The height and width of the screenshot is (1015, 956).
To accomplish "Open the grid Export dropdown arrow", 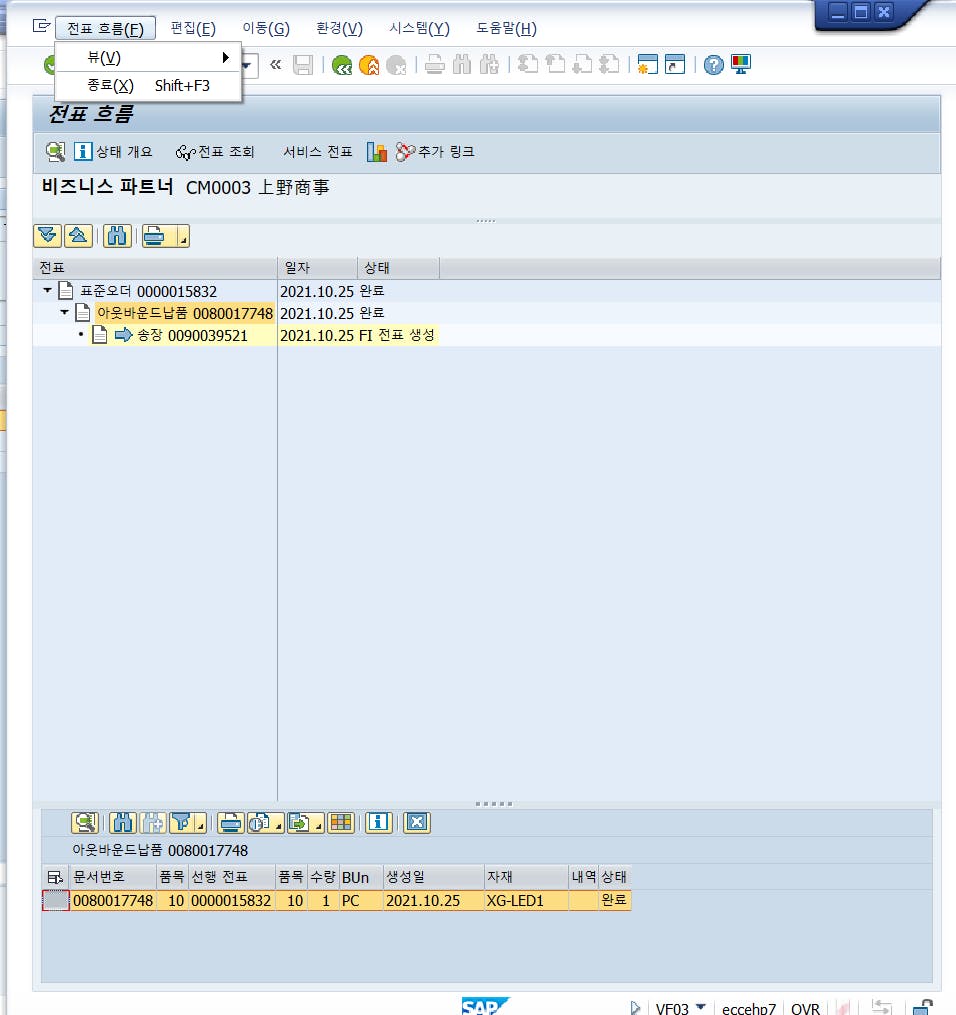I will click(x=318, y=823).
